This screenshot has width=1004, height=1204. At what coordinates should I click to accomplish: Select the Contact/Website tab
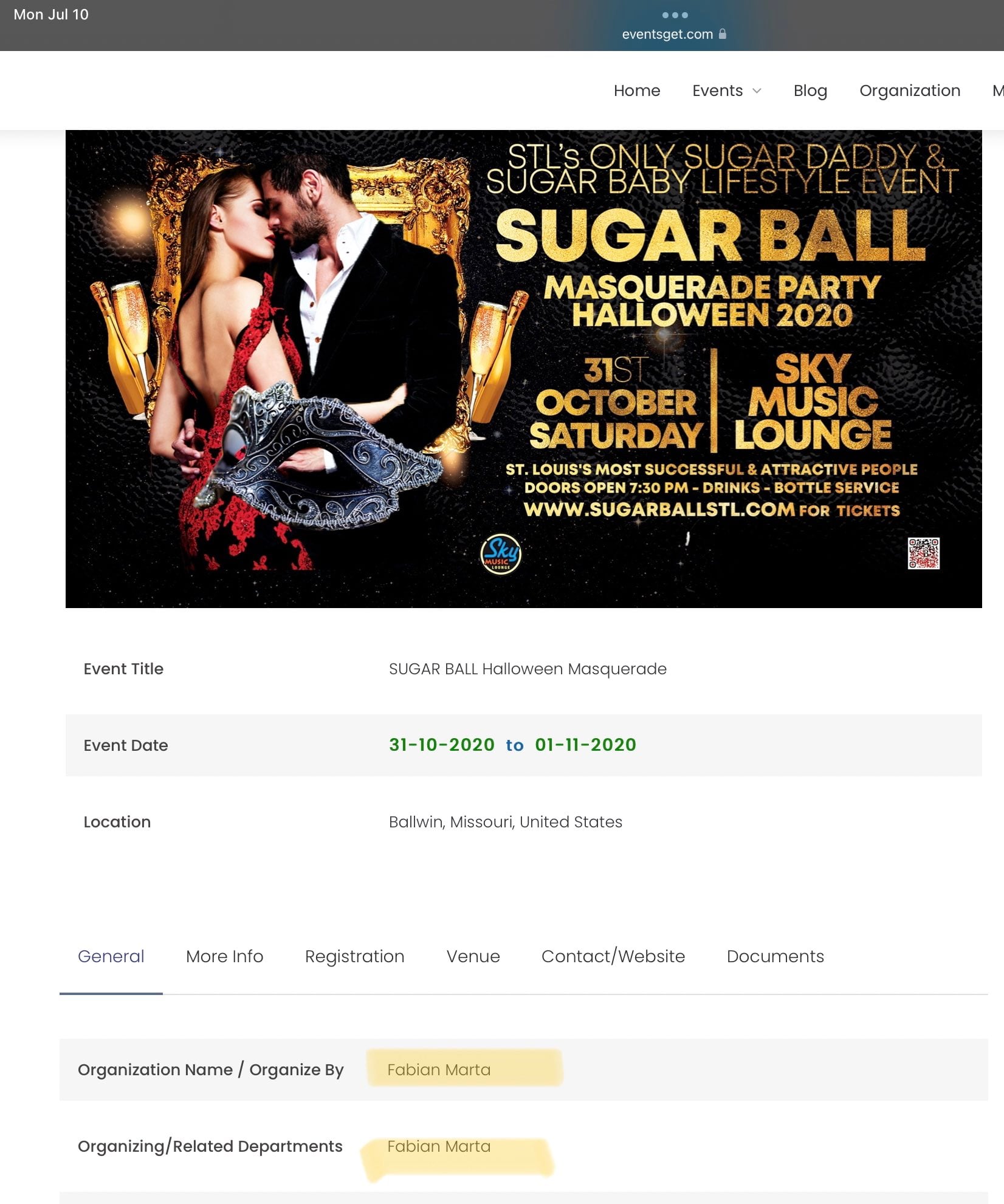[613, 956]
